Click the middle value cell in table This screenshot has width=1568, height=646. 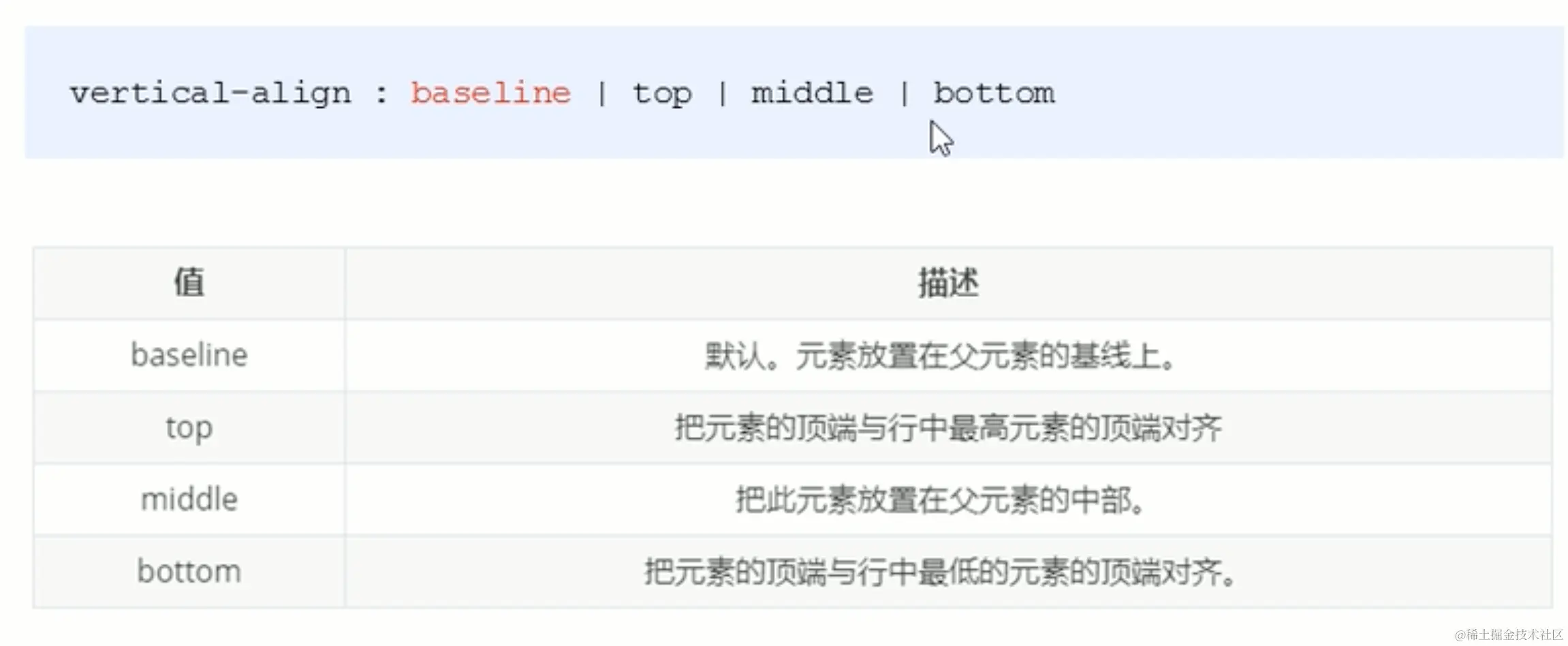pyautogui.click(x=189, y=499)
